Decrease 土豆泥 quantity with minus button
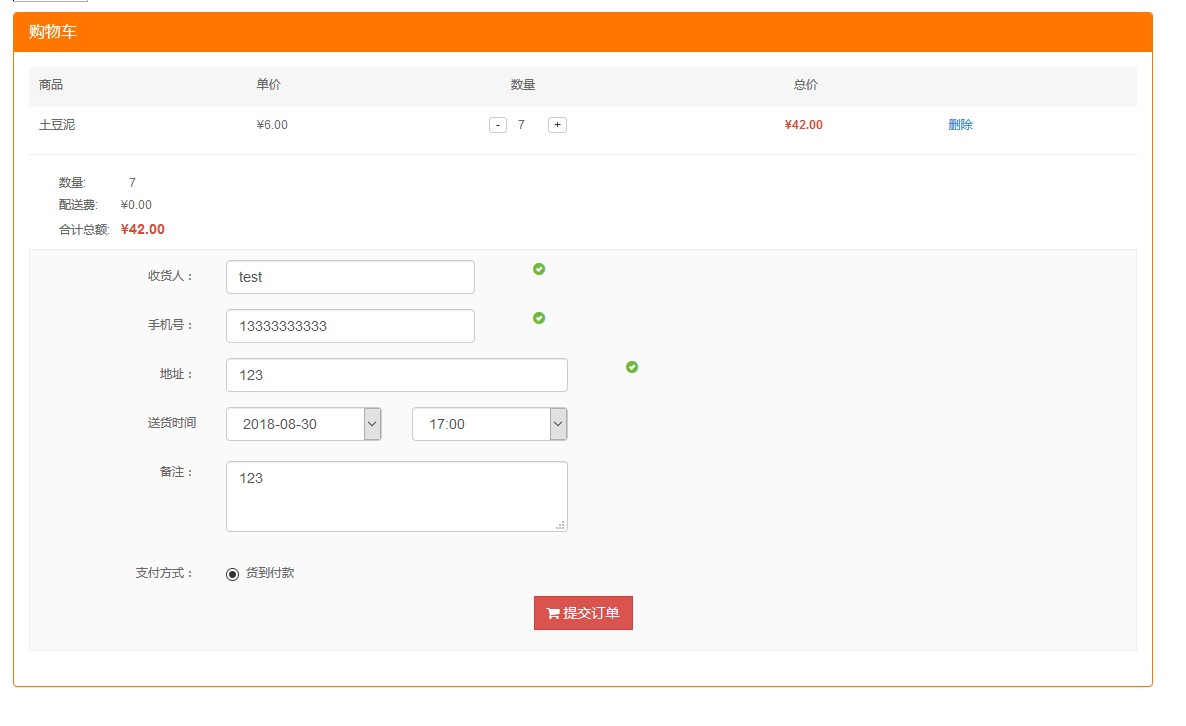The width and height of the screenshot is (1186, 726). click(x=498, y=125)
